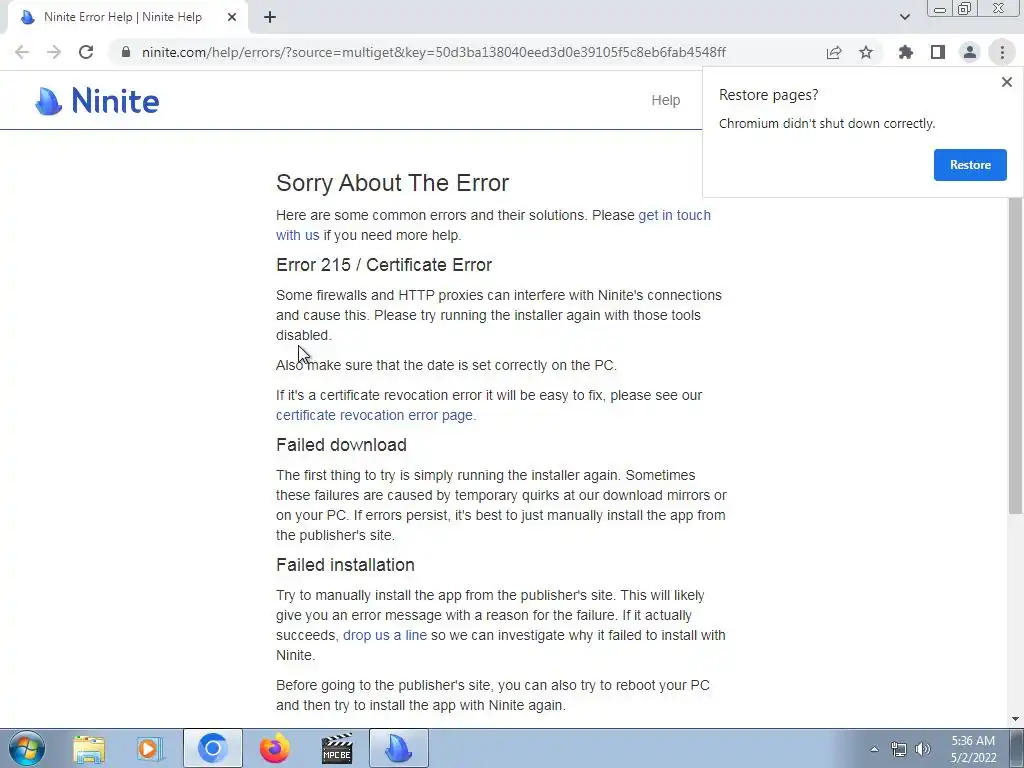Share this page using the share icon
The height and width of the screenshot is (768, 1024).
click(x=834, y=52)
